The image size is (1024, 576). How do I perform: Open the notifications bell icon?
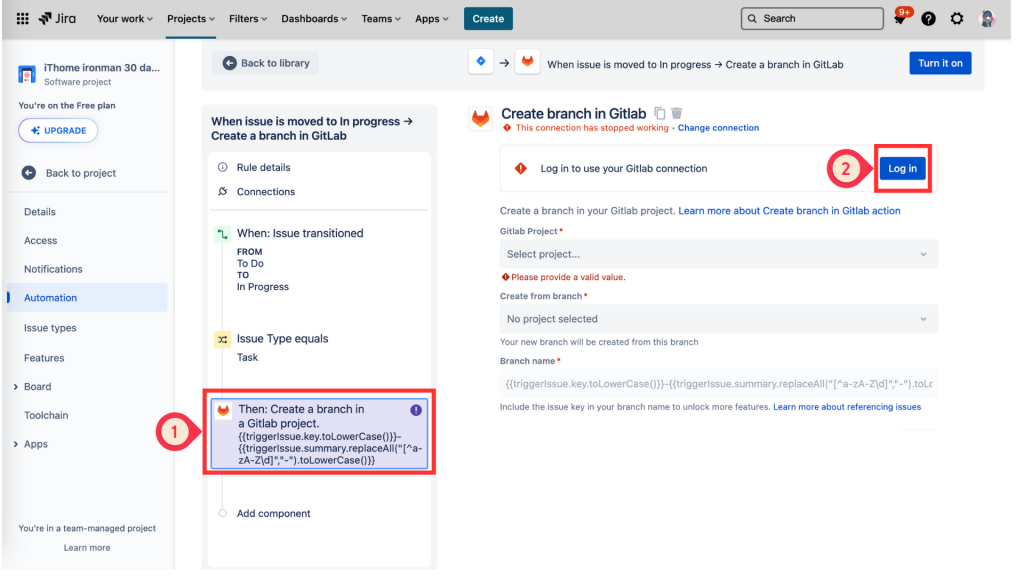click(899, 18)
